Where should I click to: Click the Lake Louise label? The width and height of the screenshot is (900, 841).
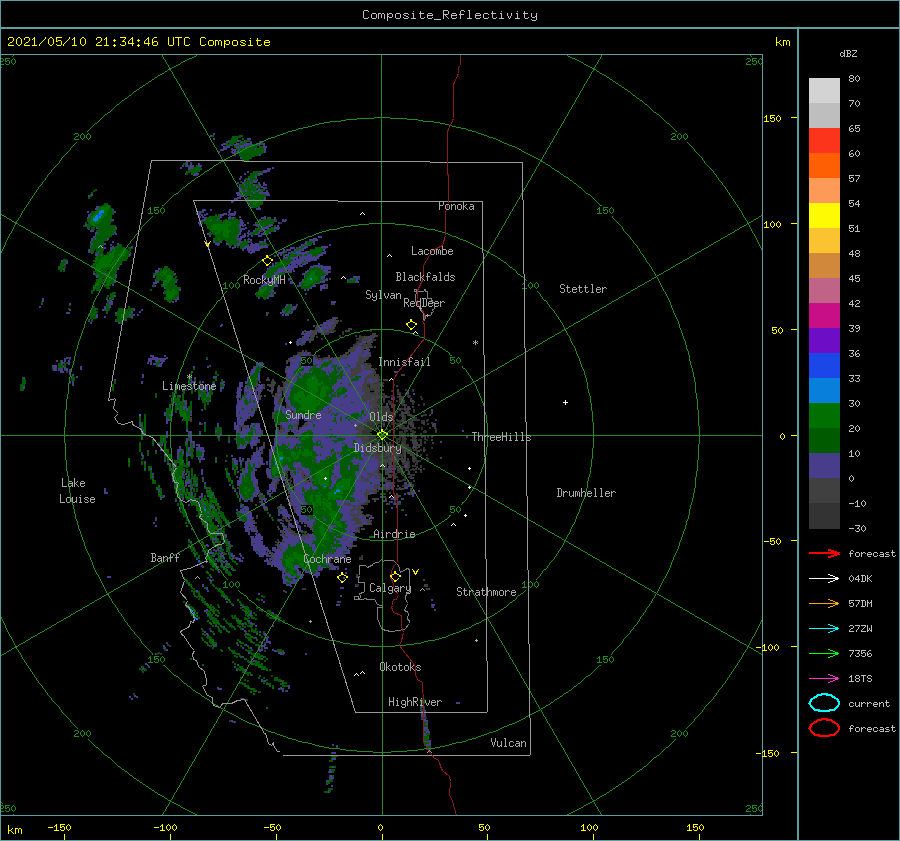coord(77,491)
